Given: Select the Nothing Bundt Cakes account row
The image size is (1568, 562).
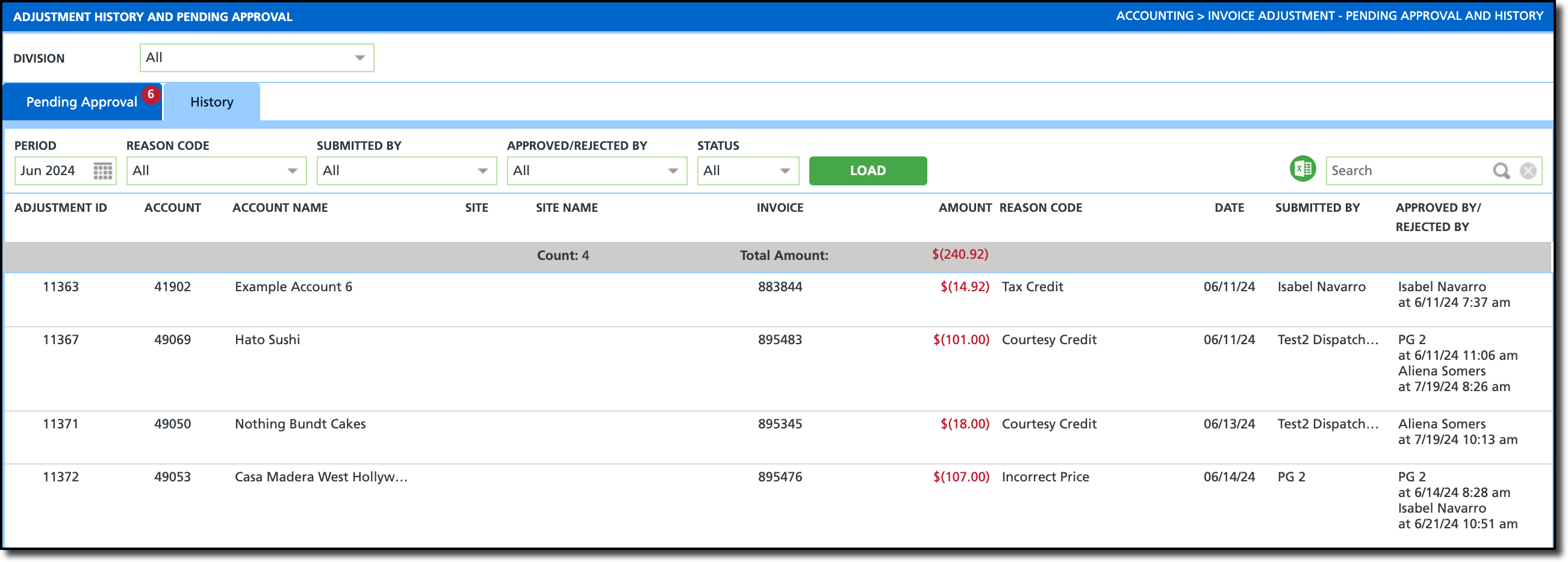Looking at the screenshot, I should 778,438.
